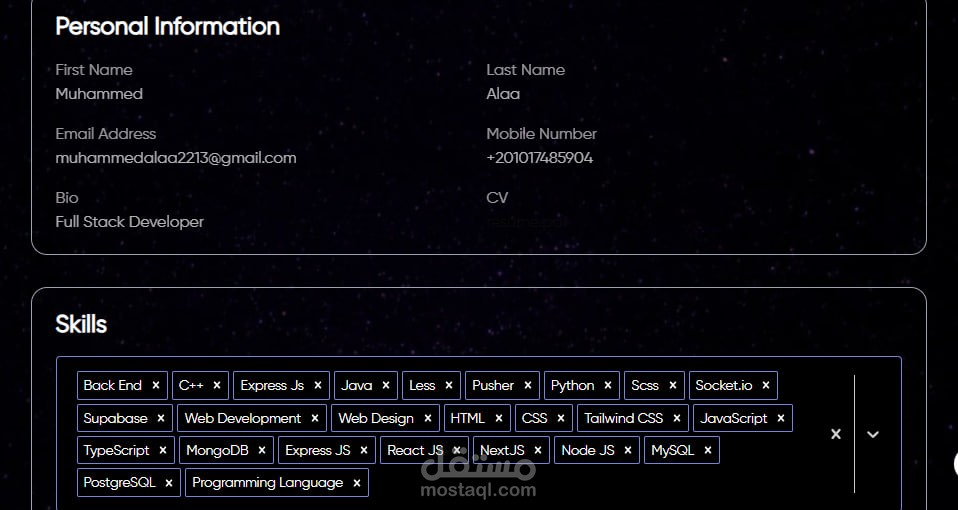Click the Web Development tag label
958x510 pixels.
pyautogui.click(x=243, y=418)
